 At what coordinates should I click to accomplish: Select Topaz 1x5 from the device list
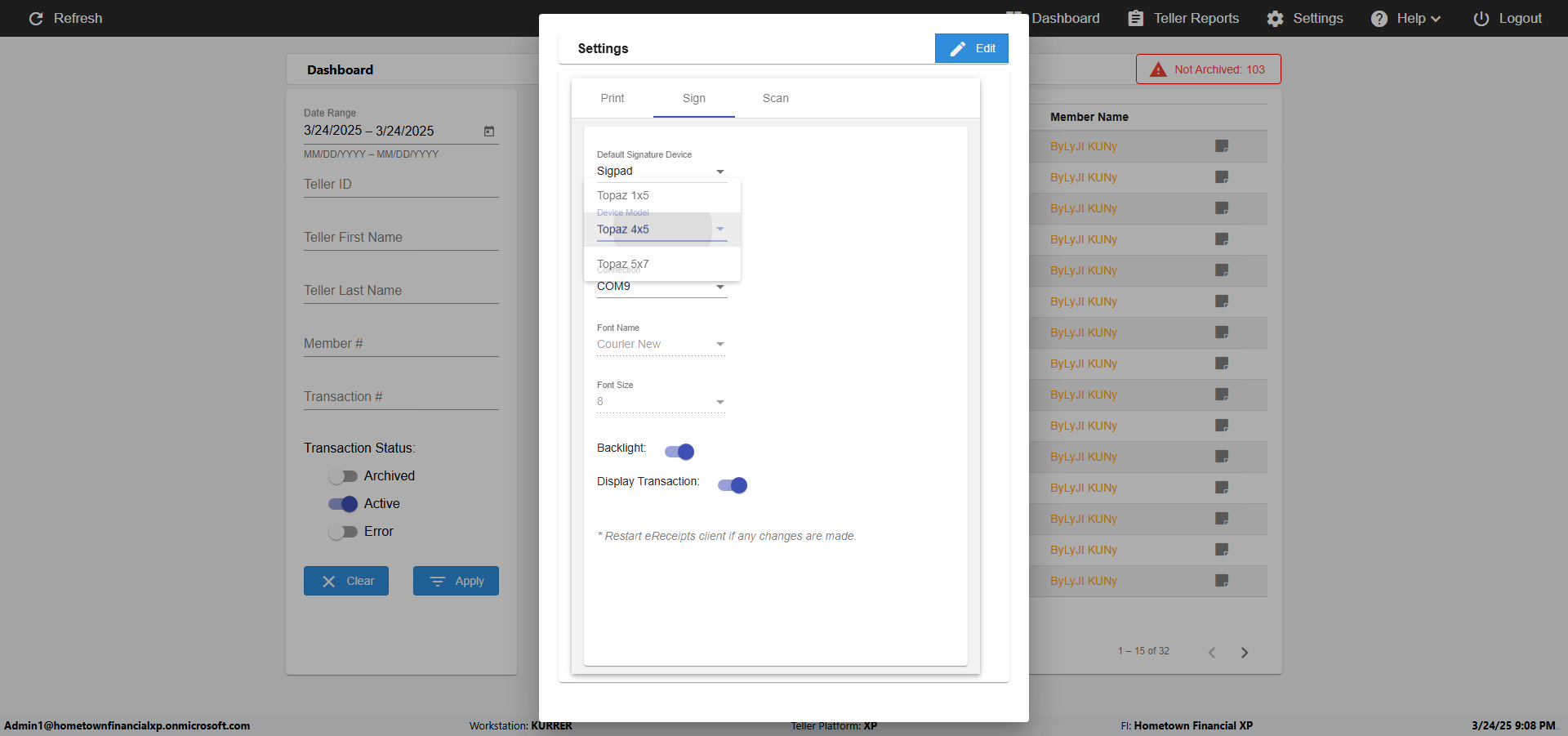(662, 195)
